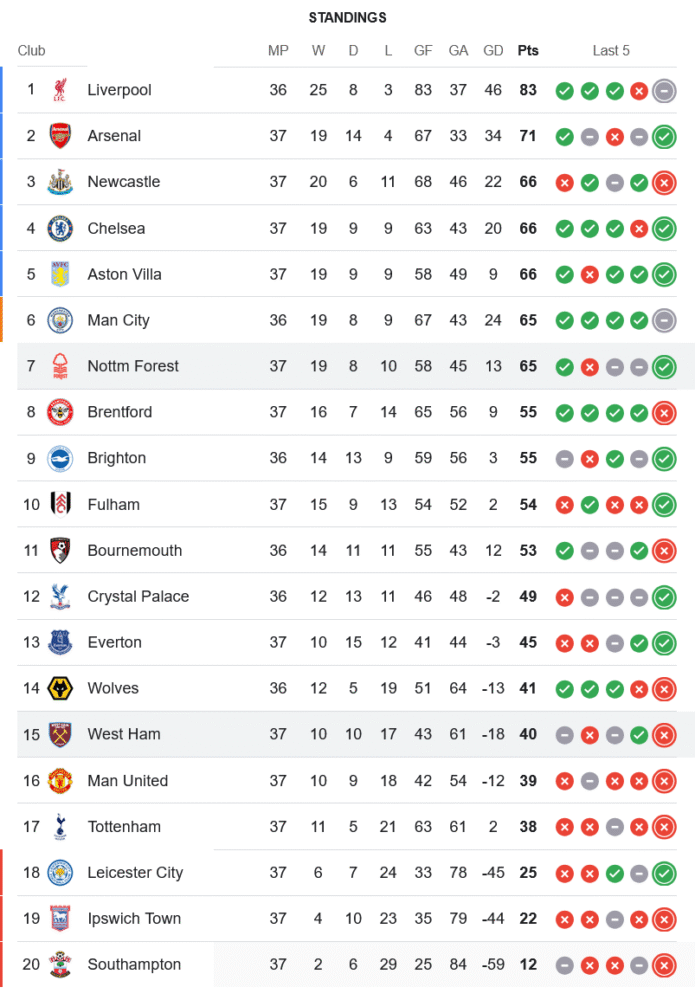Click the Man City club crest icon
Viewport: 695px width, 1000px height.
tap(60, 320)
